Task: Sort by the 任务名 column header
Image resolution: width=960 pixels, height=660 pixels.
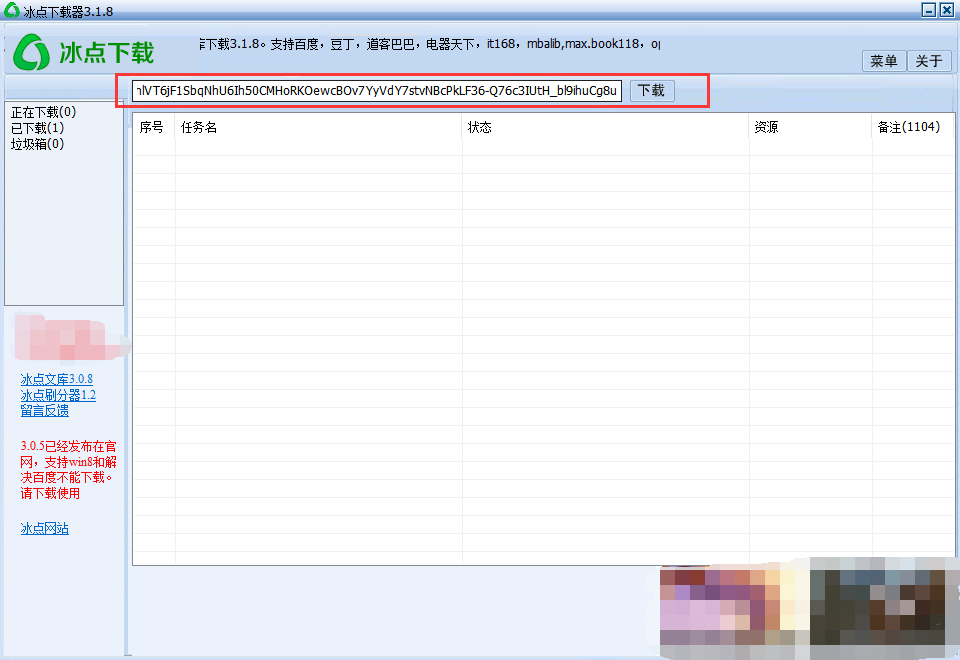Action: tap(199, 128)
